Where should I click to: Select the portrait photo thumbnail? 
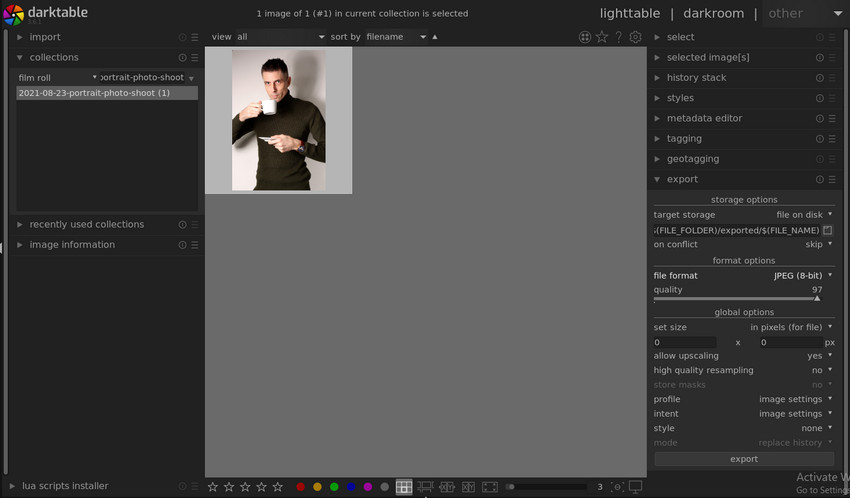click(x=279, y=120)
